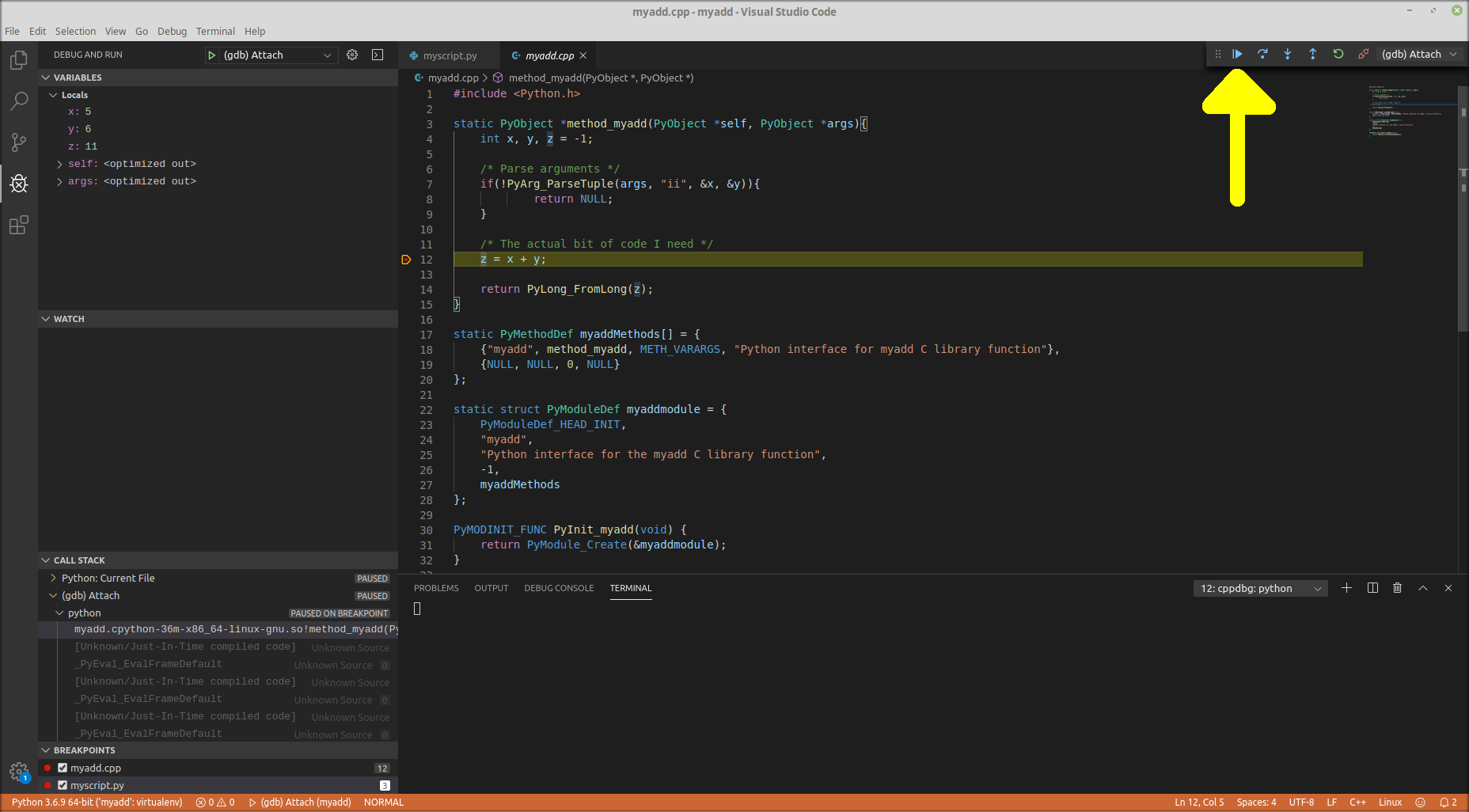Screen dimensions: 1469x812
Task: Select the Step Over debug icon
Action: (x=1262, y=54)
